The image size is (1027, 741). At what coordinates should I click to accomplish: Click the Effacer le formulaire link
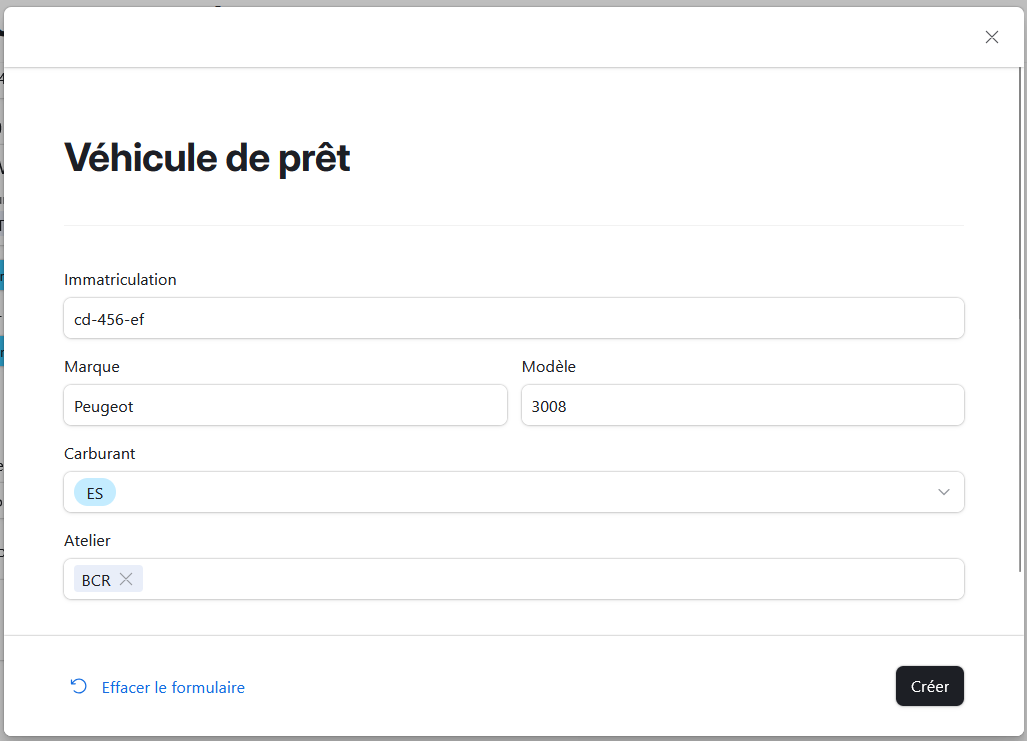[x=173, y=687]
